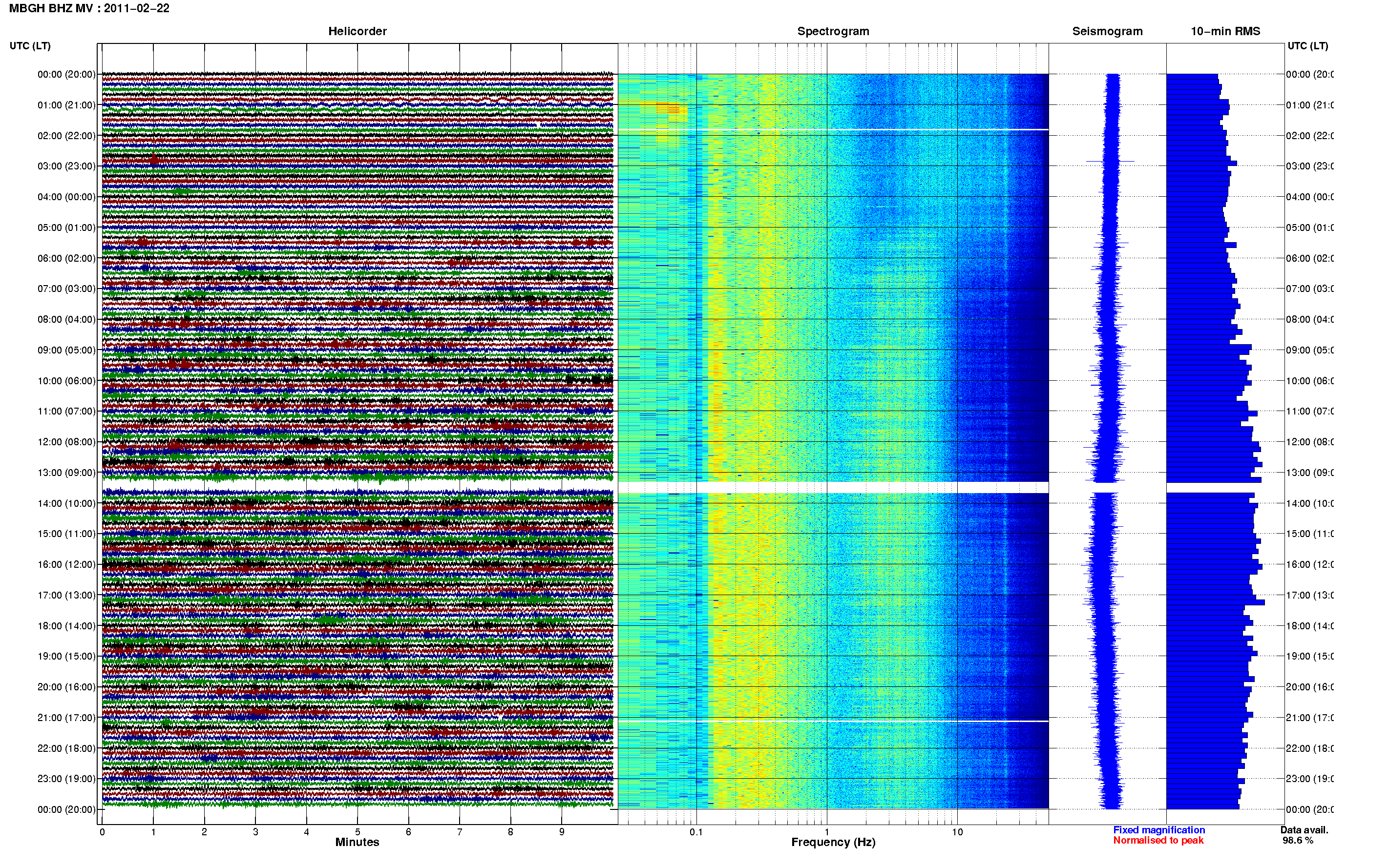
Task: Click the '05:00 (01:00)' left time label
Action: coord(66,228)
